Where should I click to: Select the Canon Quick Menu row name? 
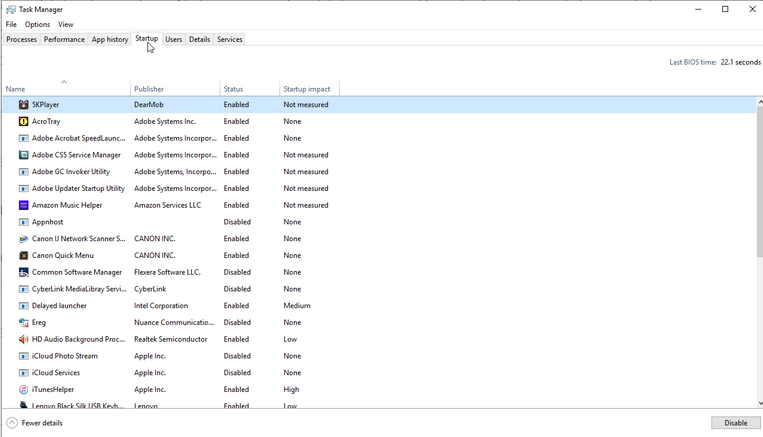point(63,255)
